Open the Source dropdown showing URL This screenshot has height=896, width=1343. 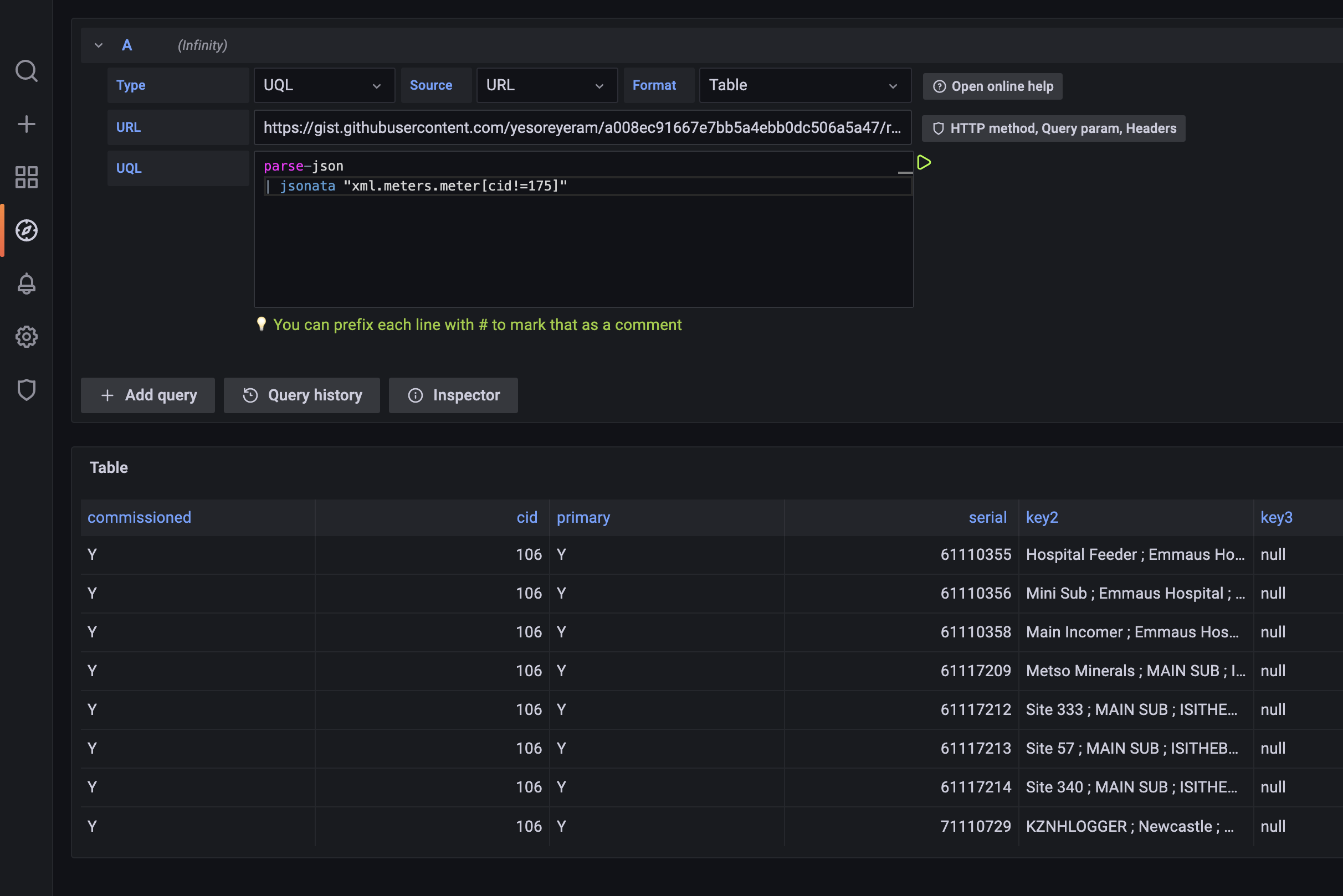point(547,85)
